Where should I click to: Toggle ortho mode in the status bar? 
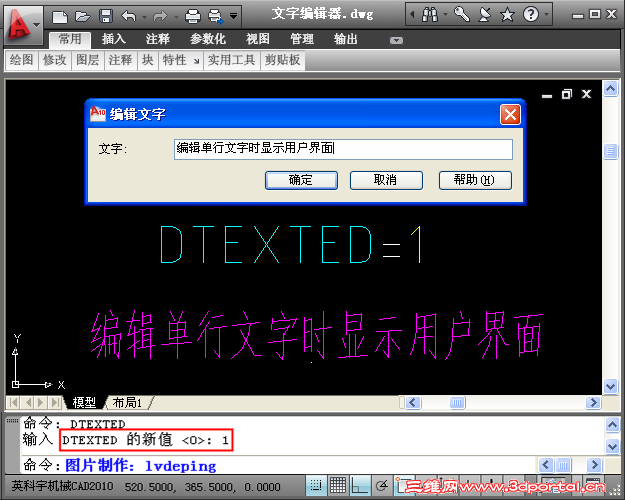click(x=360, y=486)
